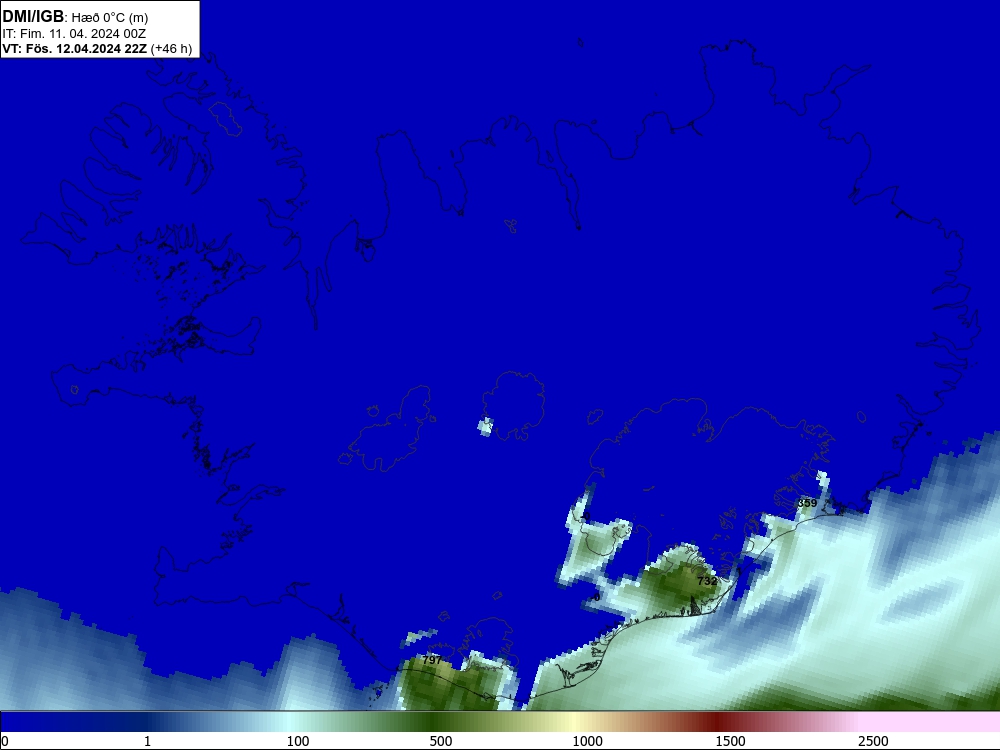This screenshot has height=750, width=1000.
Task: Click the 1500 tick label on color scale
Action: 730,741
